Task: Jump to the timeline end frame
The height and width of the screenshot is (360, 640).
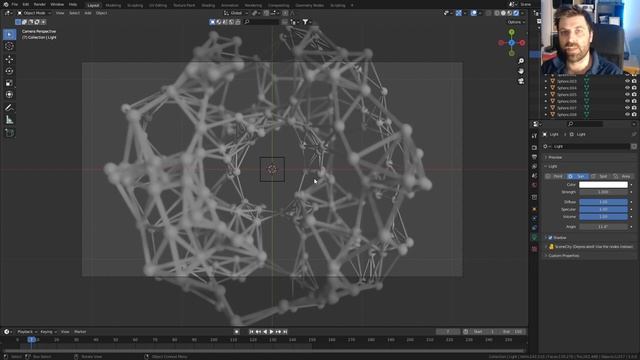Action: (285, 332)
